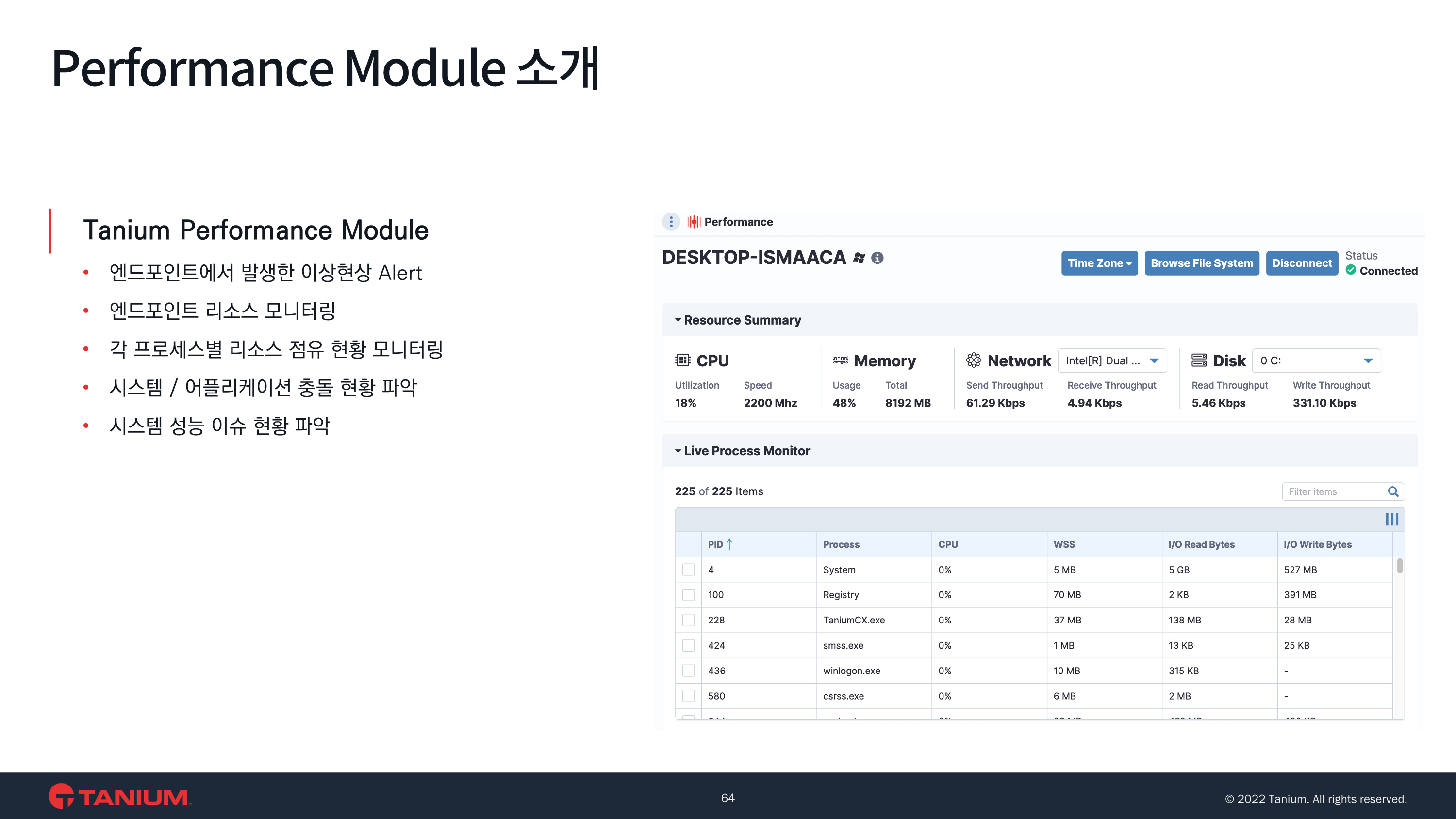
Task: Click the Windows OS icon beside hostname
Action: (x=859, y=258)
